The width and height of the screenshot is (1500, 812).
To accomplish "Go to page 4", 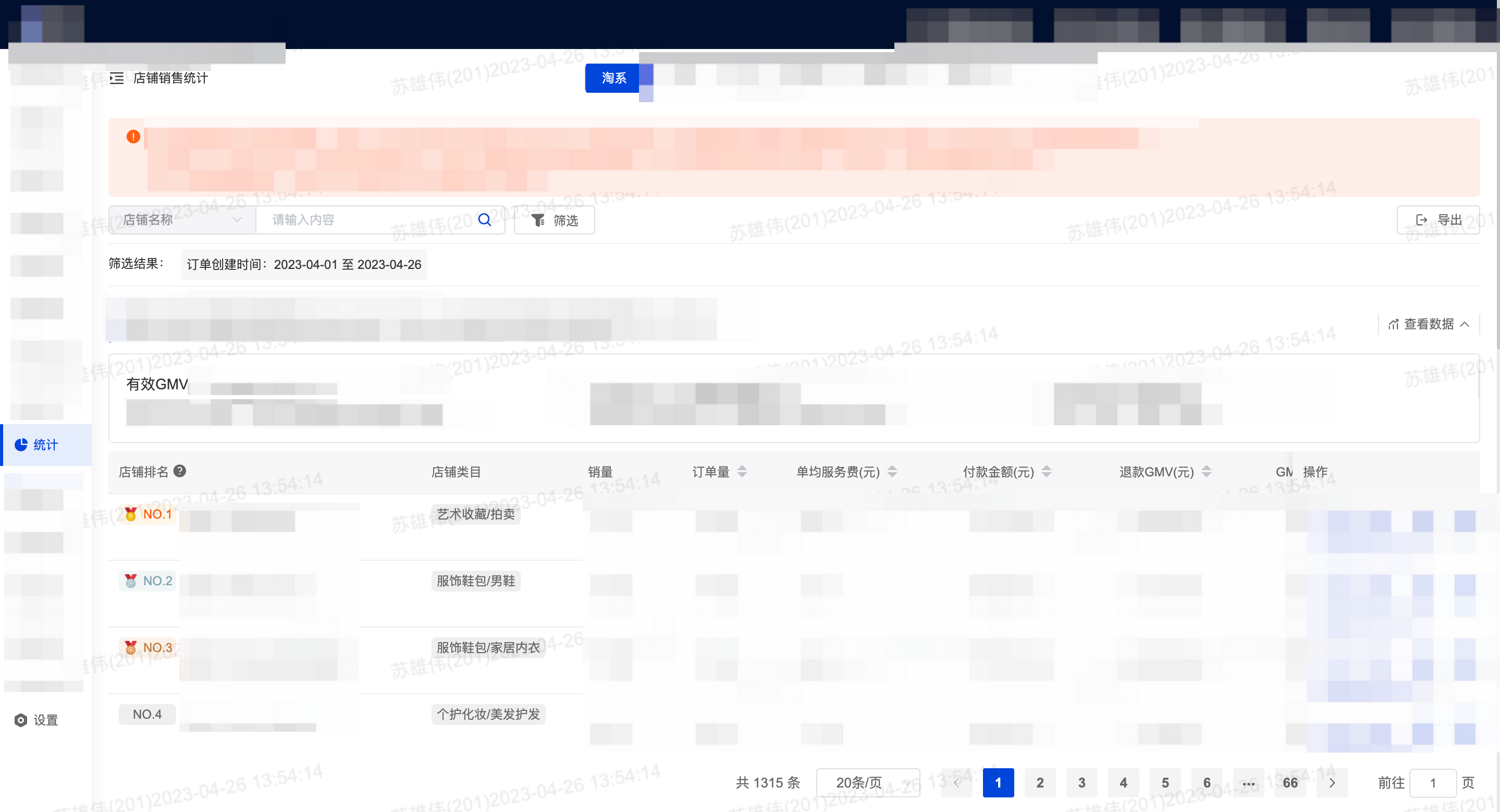I will click(1123, 783).
